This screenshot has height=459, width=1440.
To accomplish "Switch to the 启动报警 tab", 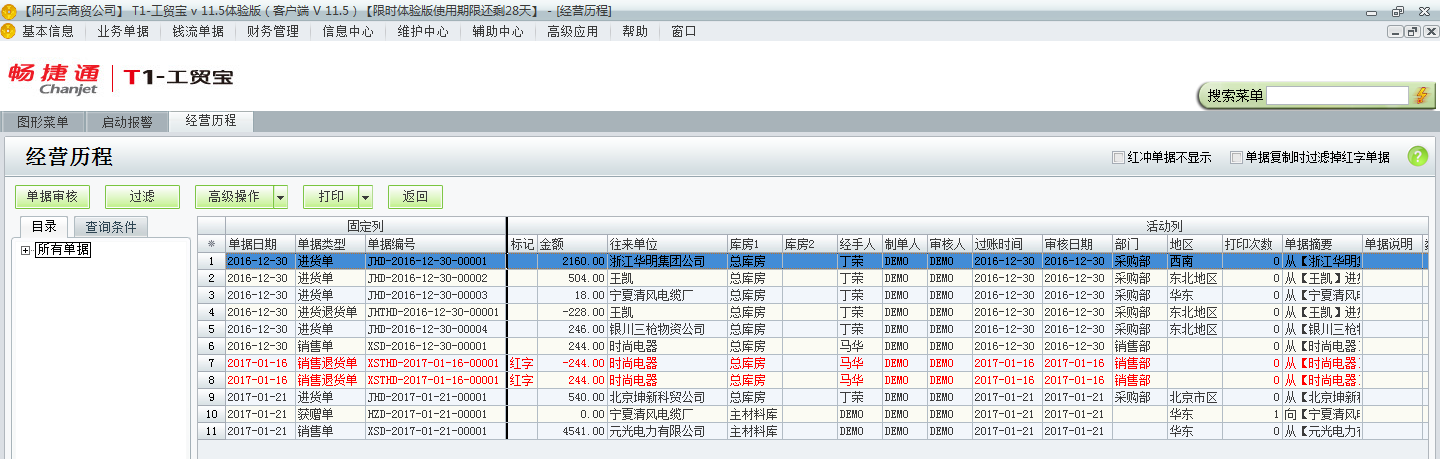I will point(127,122).
